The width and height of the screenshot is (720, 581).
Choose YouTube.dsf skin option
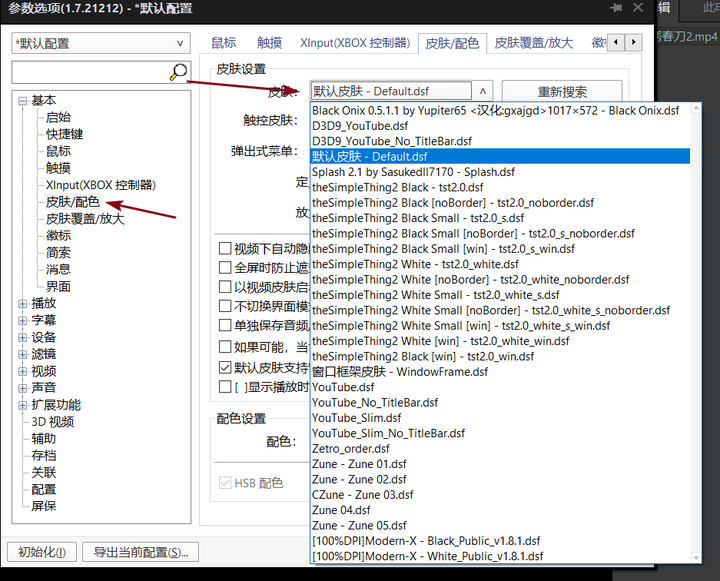coord(501,387)
